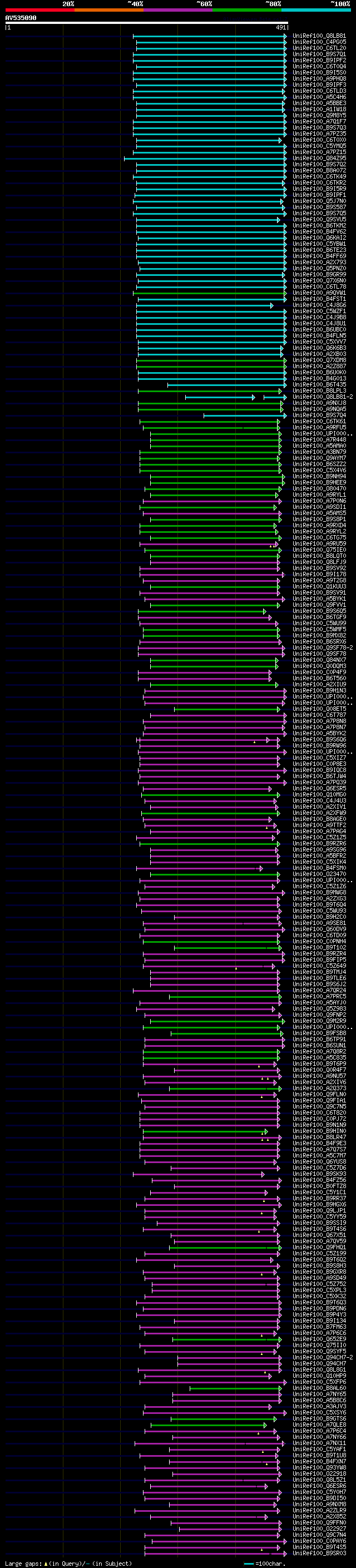Screen dimensions: 356x1568
Task: Select the UniRef100_Q84Z95 label
Action: tap(319, 159)
